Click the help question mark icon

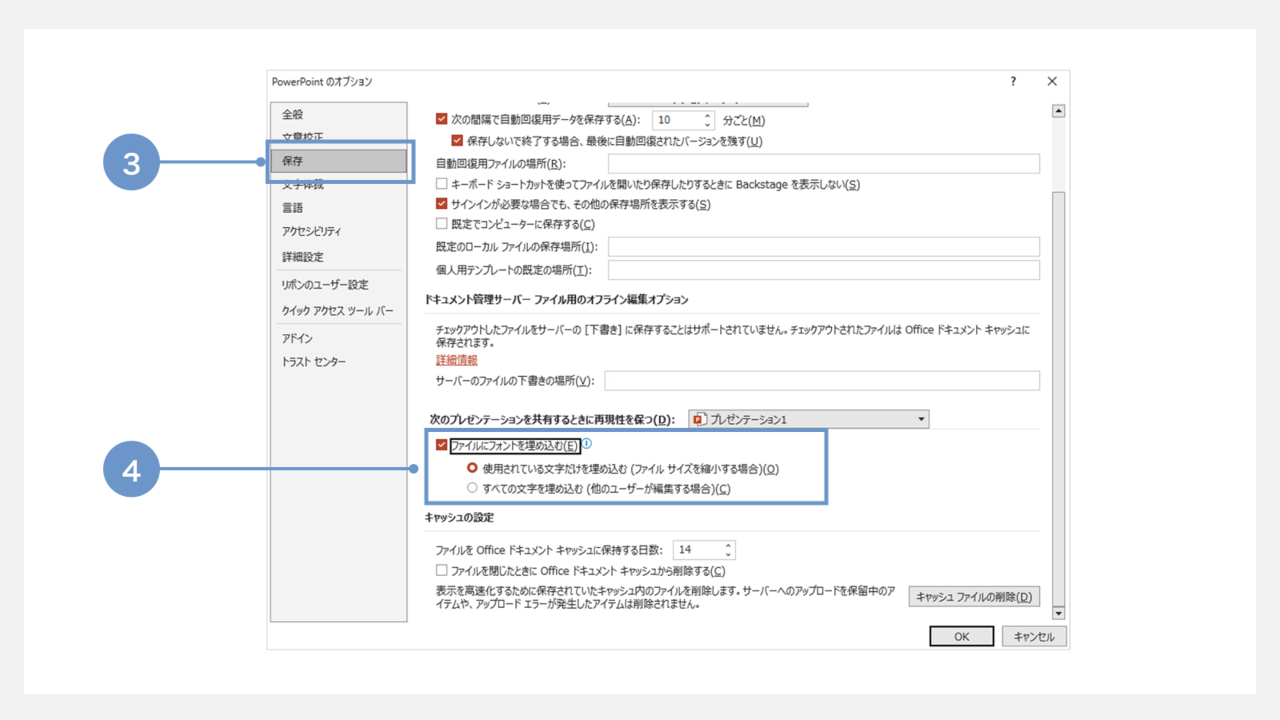coord(1013,82)
